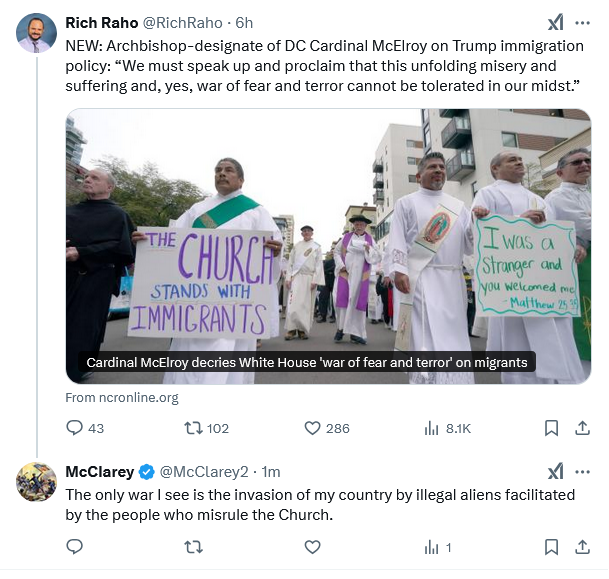
Task: View analytics showing 8.1K views
Action: pyautogui.click(x=432, y=428)
